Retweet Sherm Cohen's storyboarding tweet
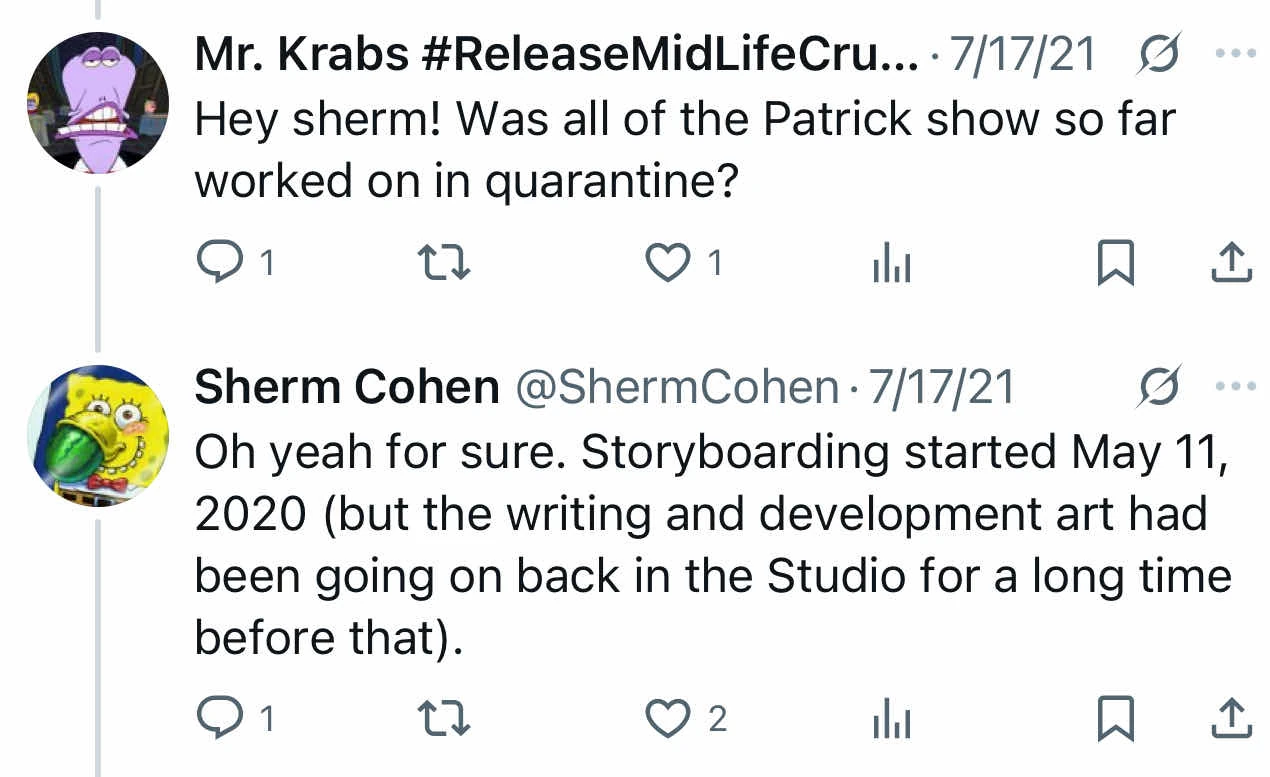This screenshot has height=777, width=1270. pyautogui.click(x=444, y=719)
